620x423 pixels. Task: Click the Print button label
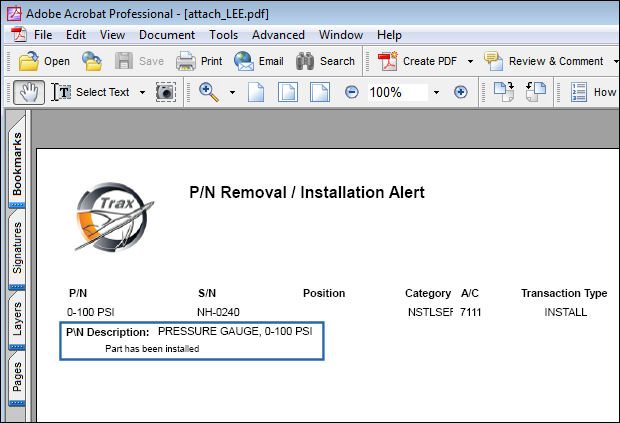pyautogui.click(x=212, y=61)
